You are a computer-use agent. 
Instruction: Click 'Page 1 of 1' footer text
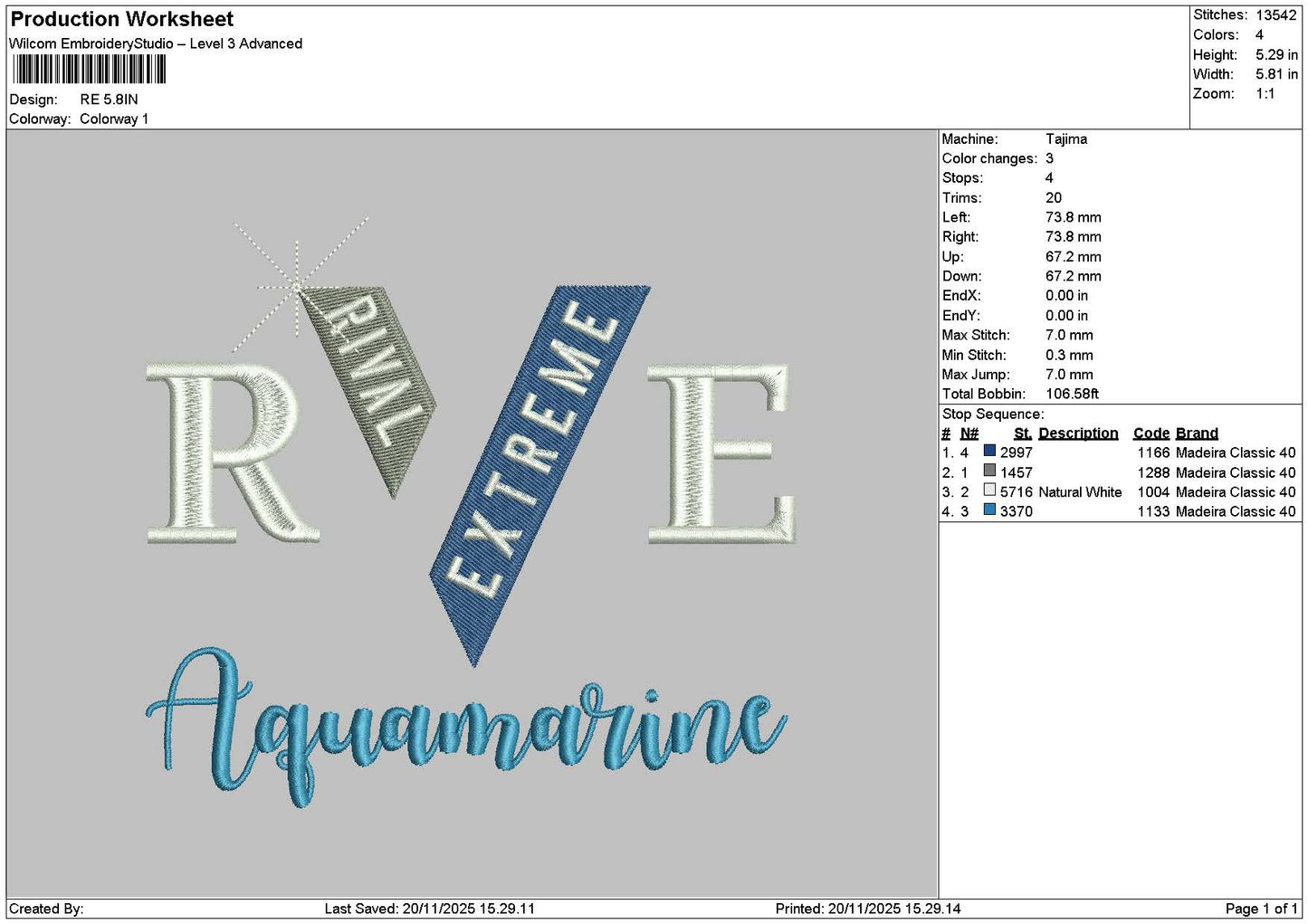coord(1261,909)
